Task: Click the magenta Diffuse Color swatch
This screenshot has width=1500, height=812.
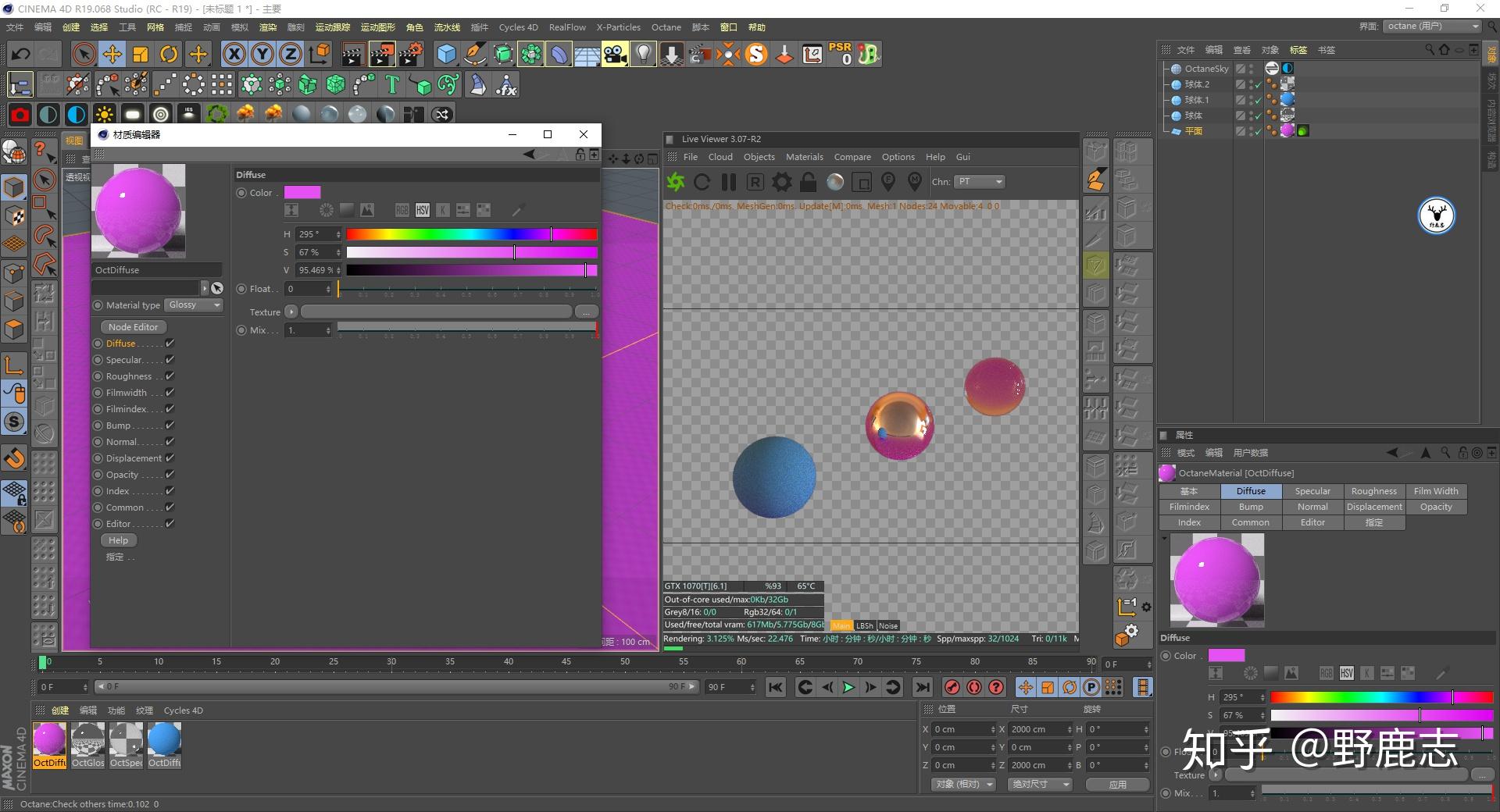Action: [302, 193]
